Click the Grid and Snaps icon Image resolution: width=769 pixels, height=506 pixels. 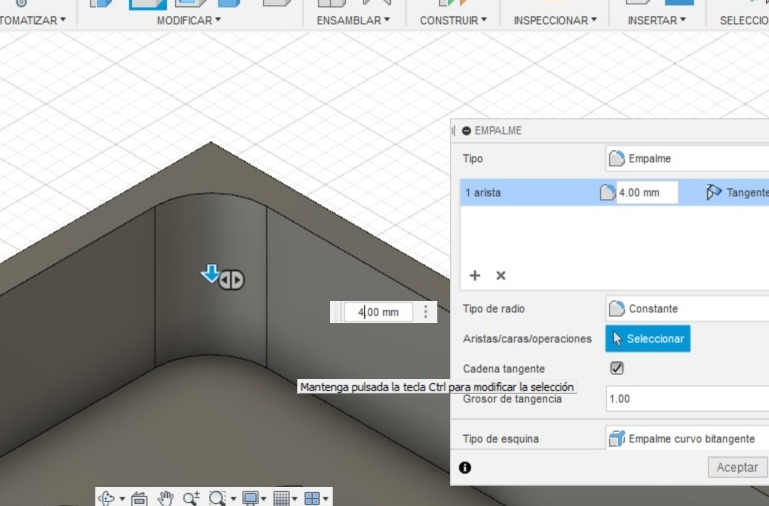point(281,499)
